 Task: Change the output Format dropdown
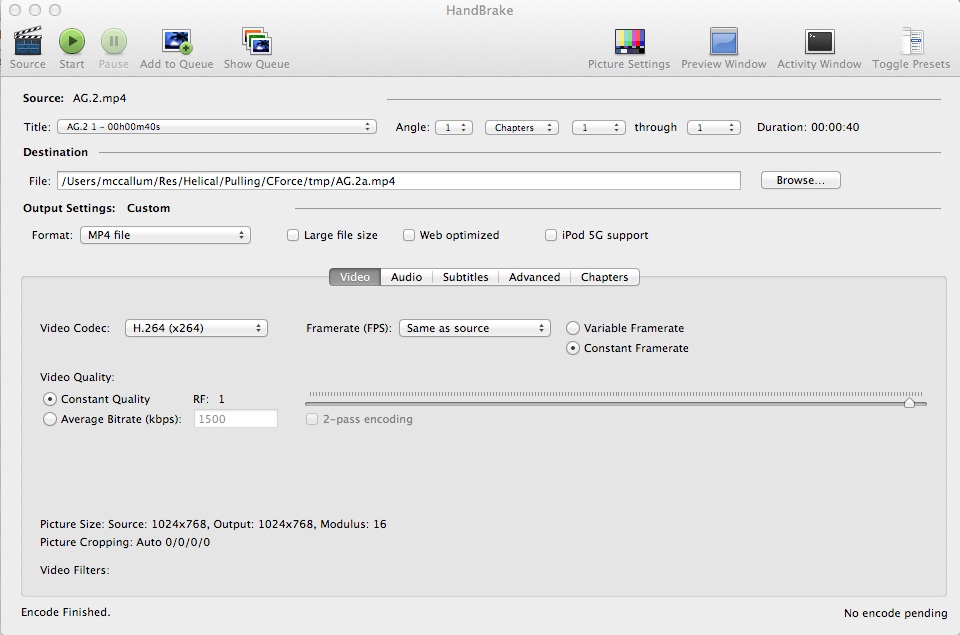tap(165, 235)
